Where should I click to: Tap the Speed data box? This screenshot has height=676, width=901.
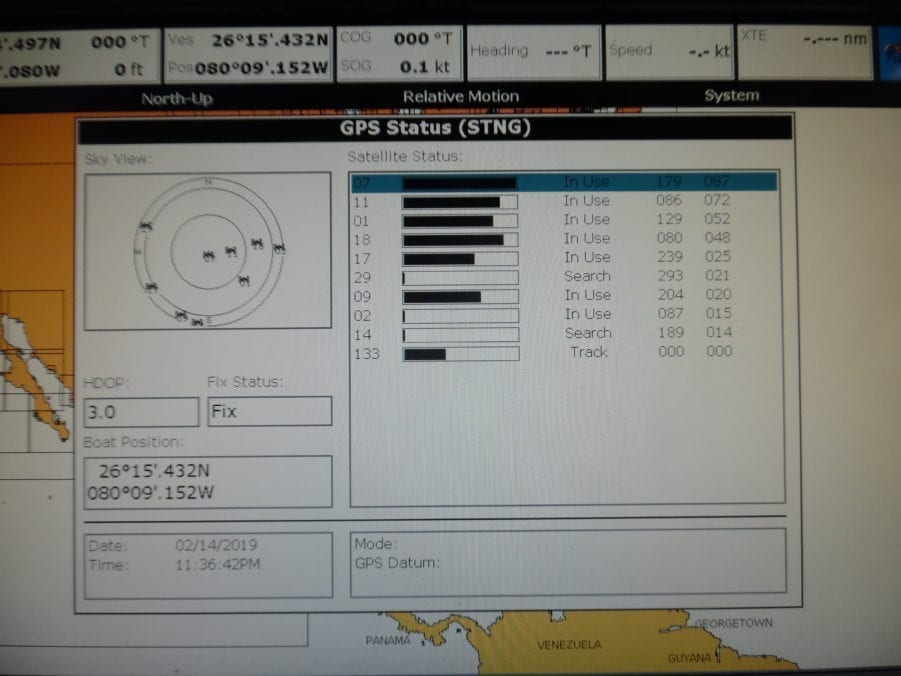coord(669,51)
